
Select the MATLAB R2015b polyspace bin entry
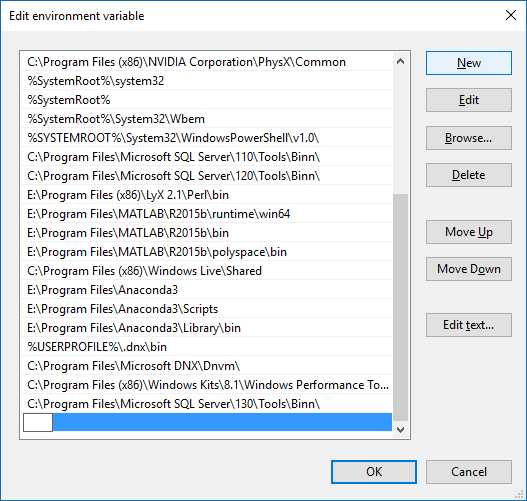207,252
